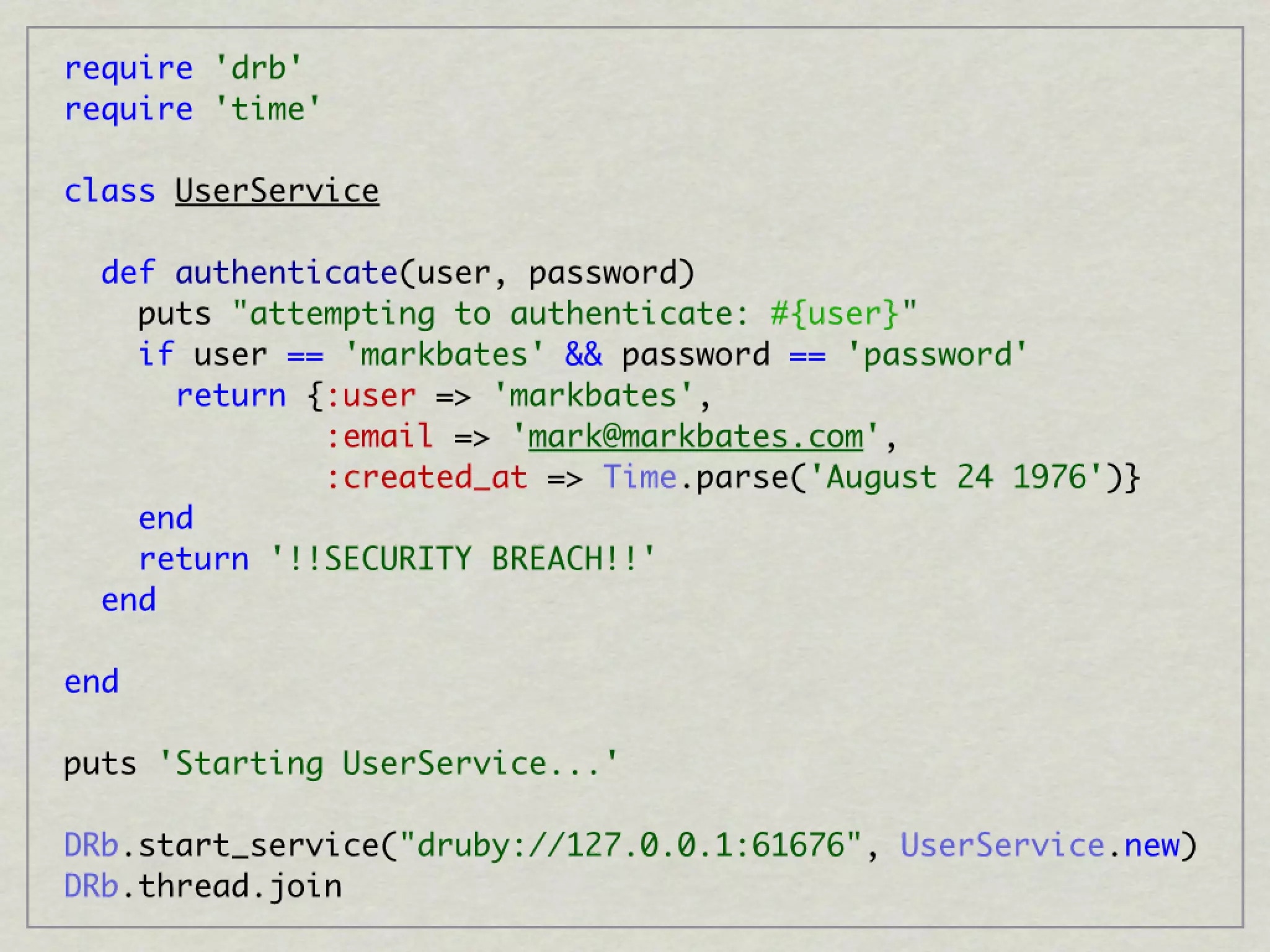The image size is (1270, 952).
Task: Click the Time constant before .parse
Action: 639,477
